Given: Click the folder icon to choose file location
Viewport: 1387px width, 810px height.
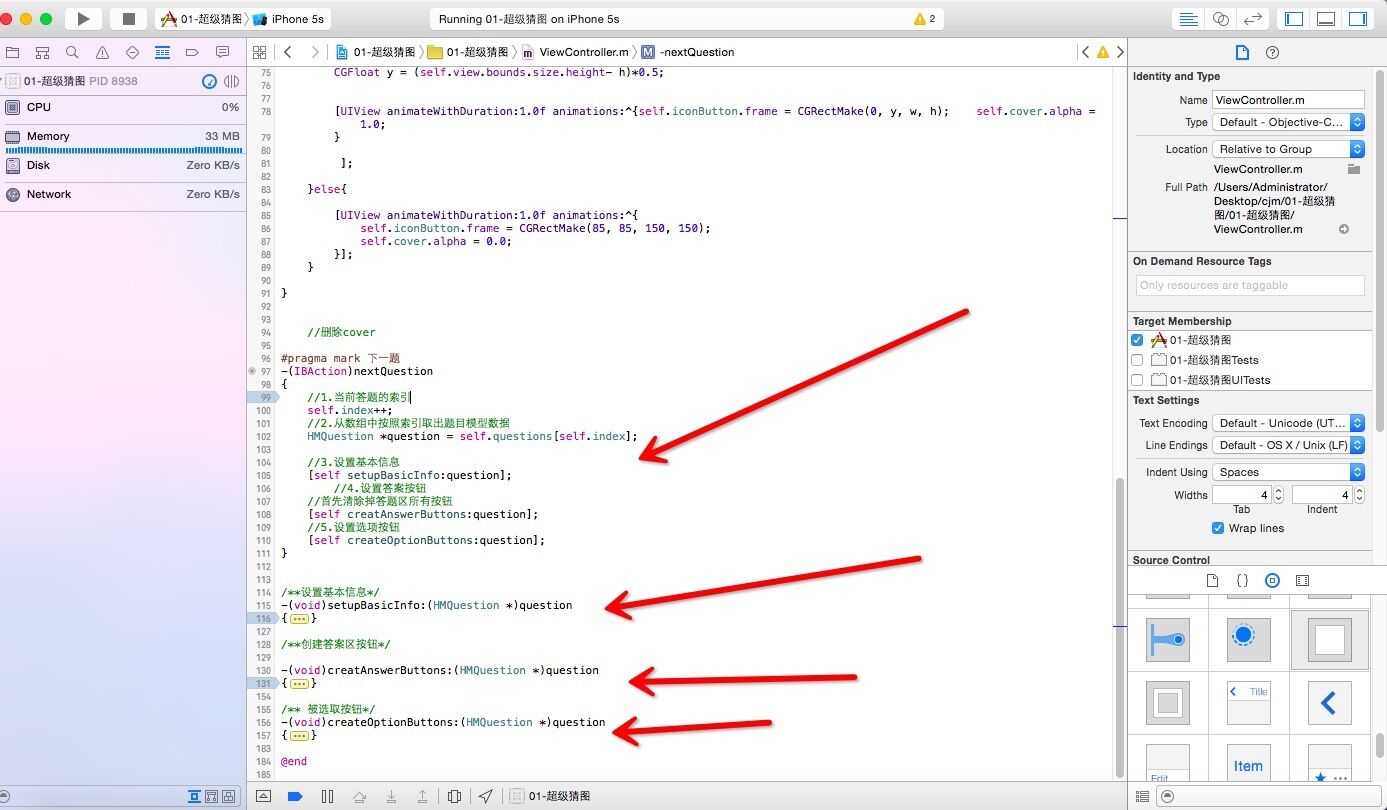Looking at the screenshot, I should tap(1354, 169).
